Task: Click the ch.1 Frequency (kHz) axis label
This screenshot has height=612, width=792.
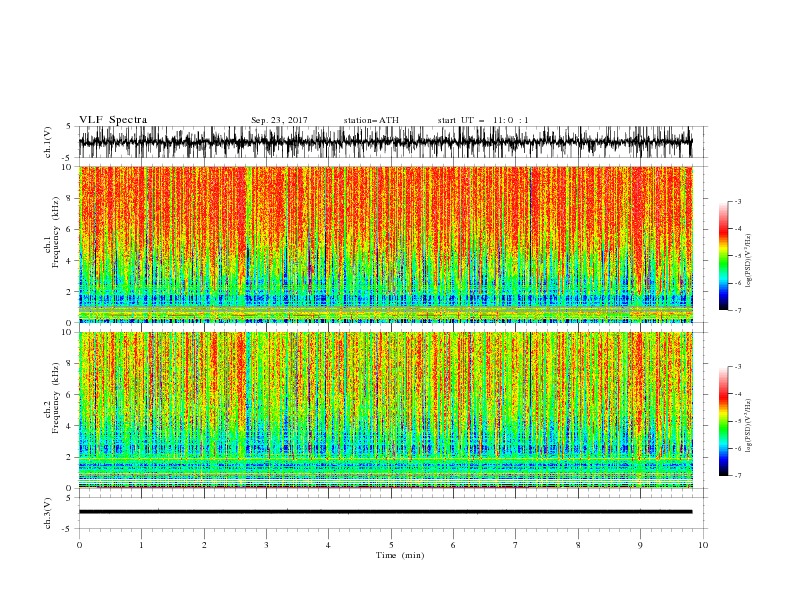Action: [52, 232]
